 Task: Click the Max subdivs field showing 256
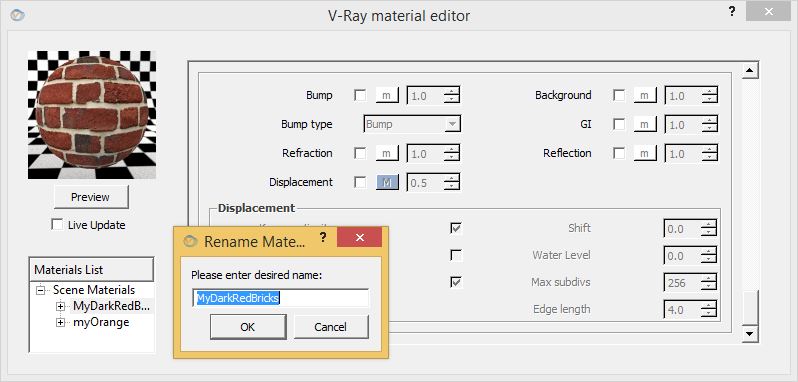point(682,282)
